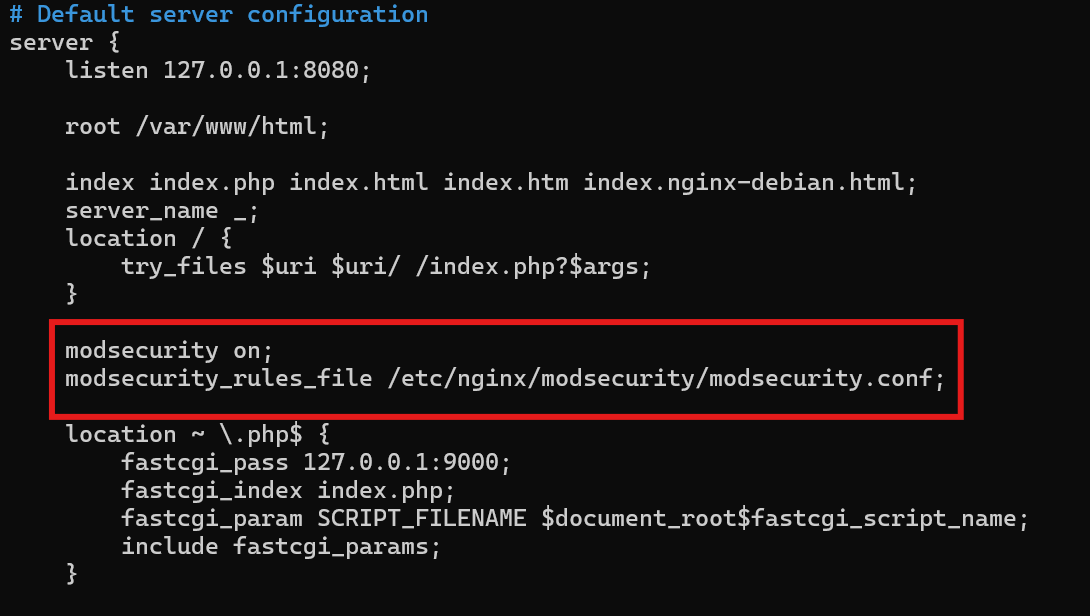The height and width of the screenshot is (616, 1090).
Task: Click the fastcgi_pass 127.0.0.1:9000 directive
Action: 316,462
